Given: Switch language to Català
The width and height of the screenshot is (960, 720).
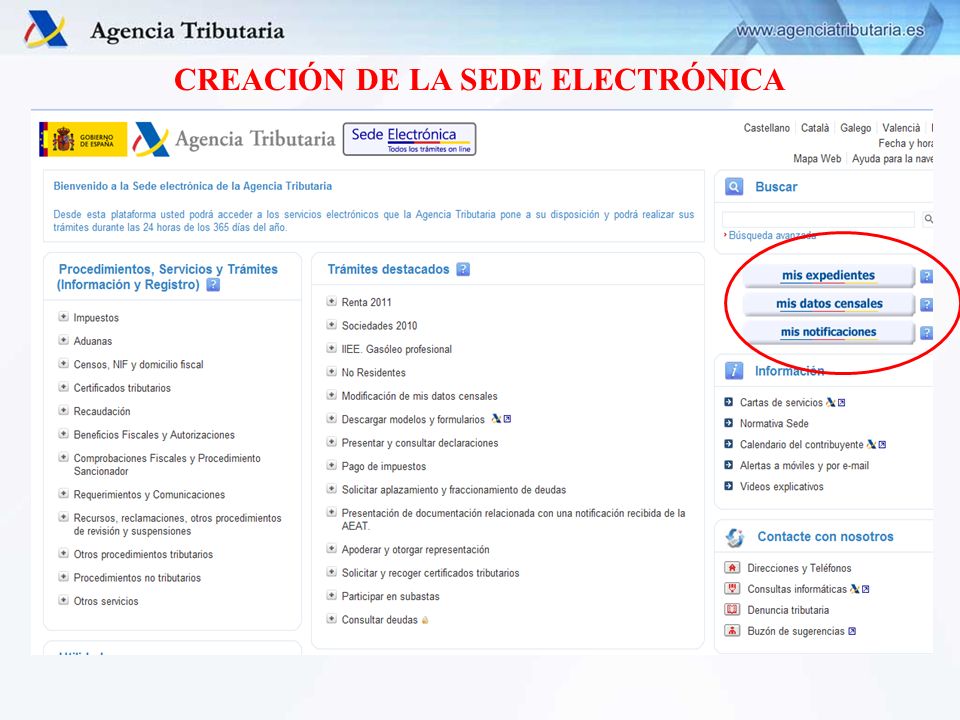Looking at the screenshot, I should 815,128.
